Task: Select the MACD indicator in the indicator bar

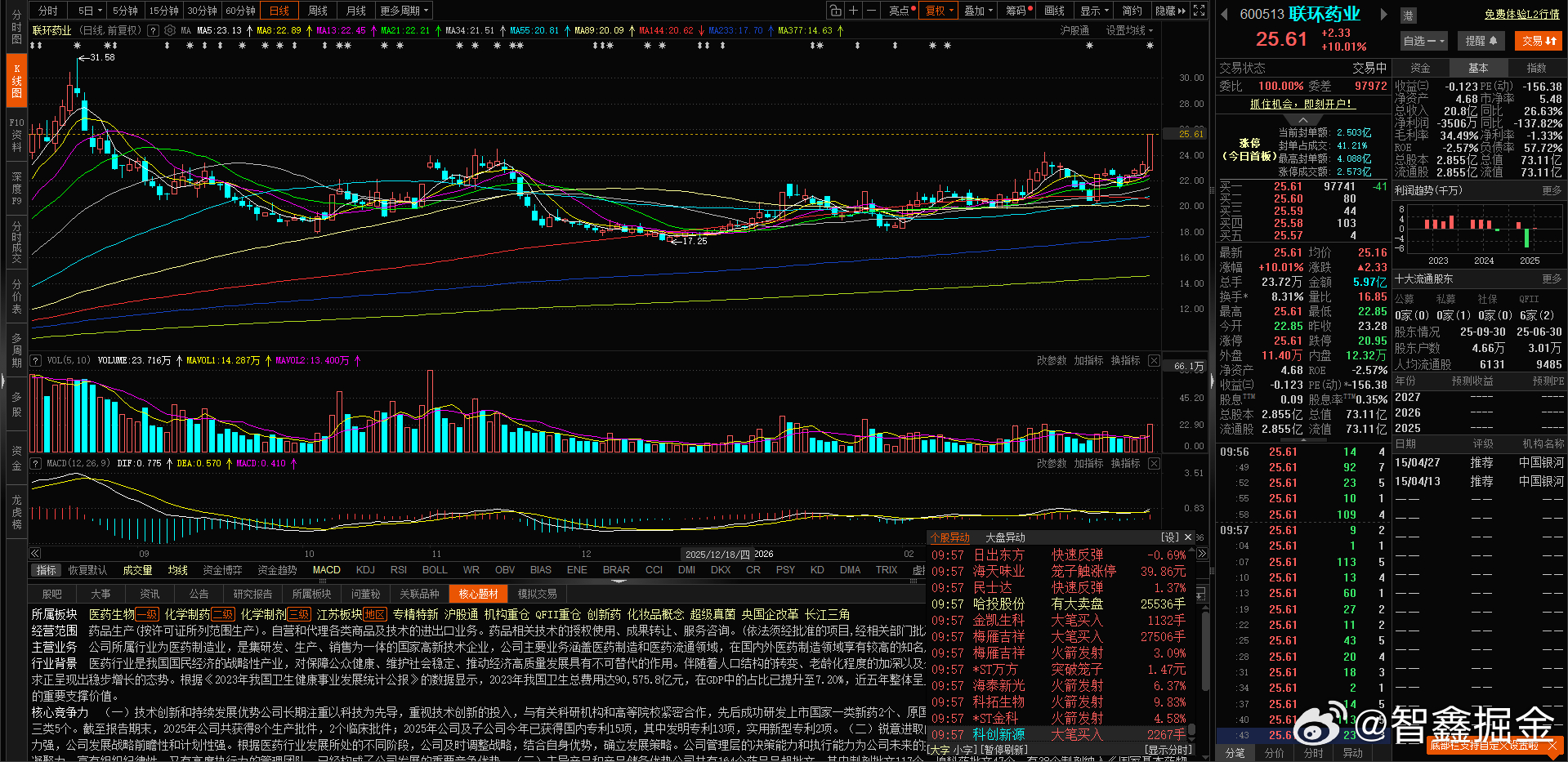Action: click(326, 570)
